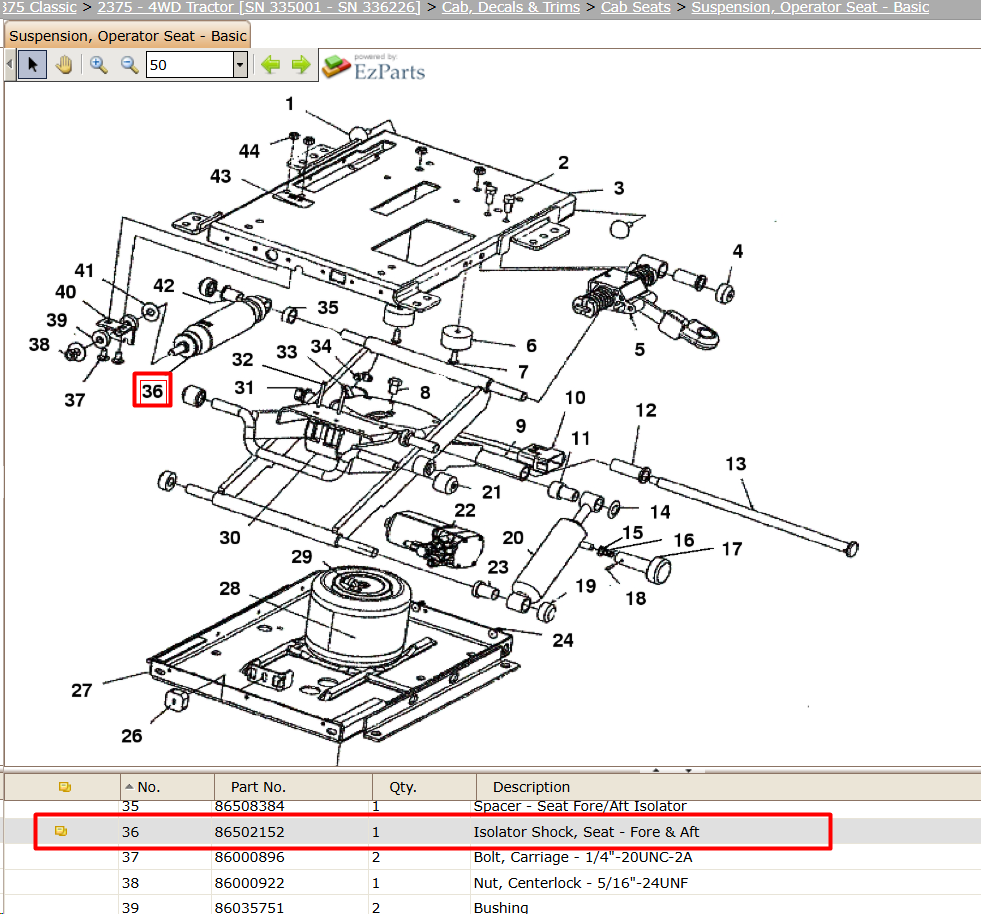
Task: Click Nut, Centerlock - 5/16"-24UNF description
Action: [x=580, y=883]
